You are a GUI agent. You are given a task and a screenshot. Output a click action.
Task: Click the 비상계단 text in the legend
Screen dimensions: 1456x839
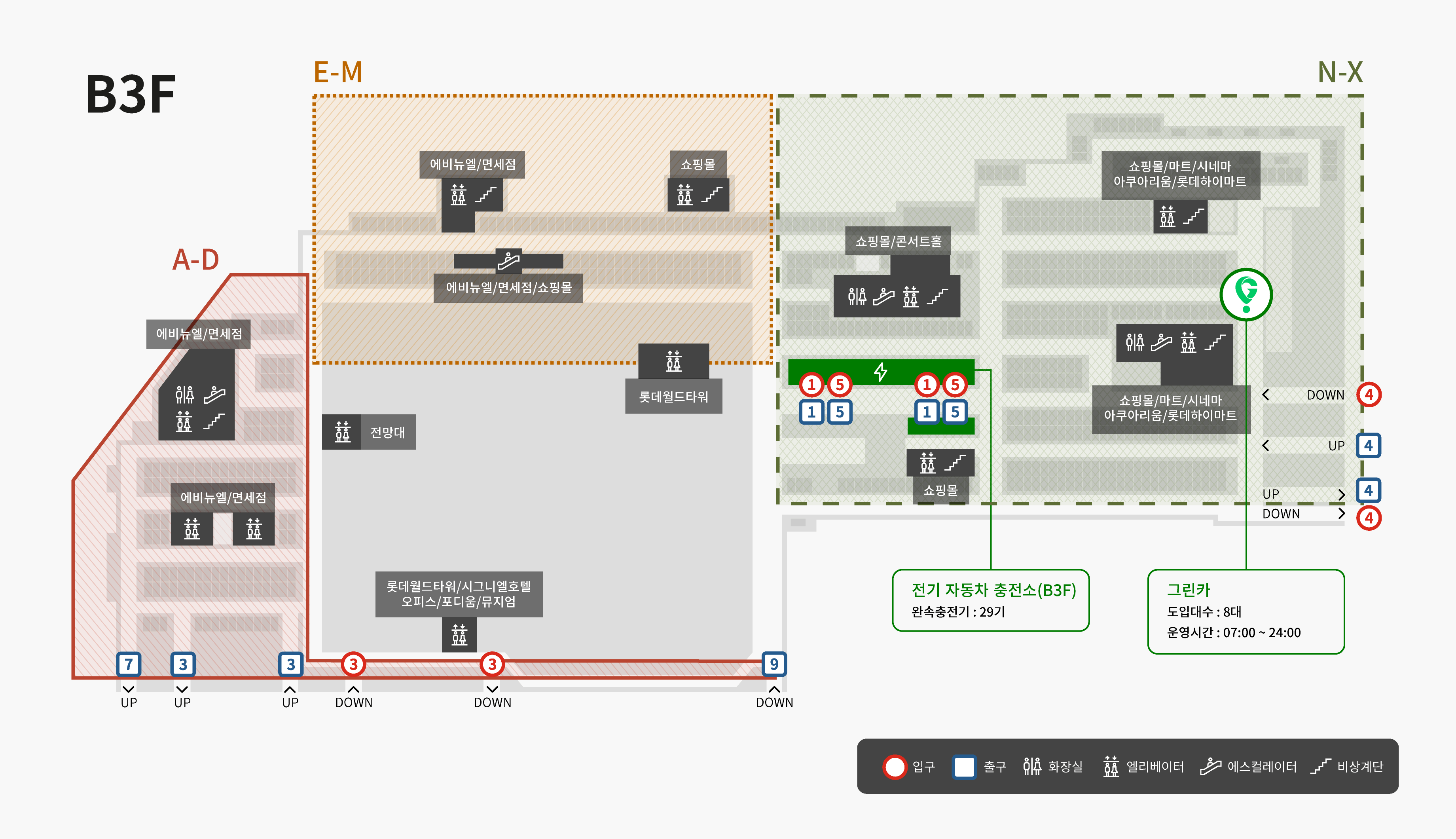[1360, 767]
